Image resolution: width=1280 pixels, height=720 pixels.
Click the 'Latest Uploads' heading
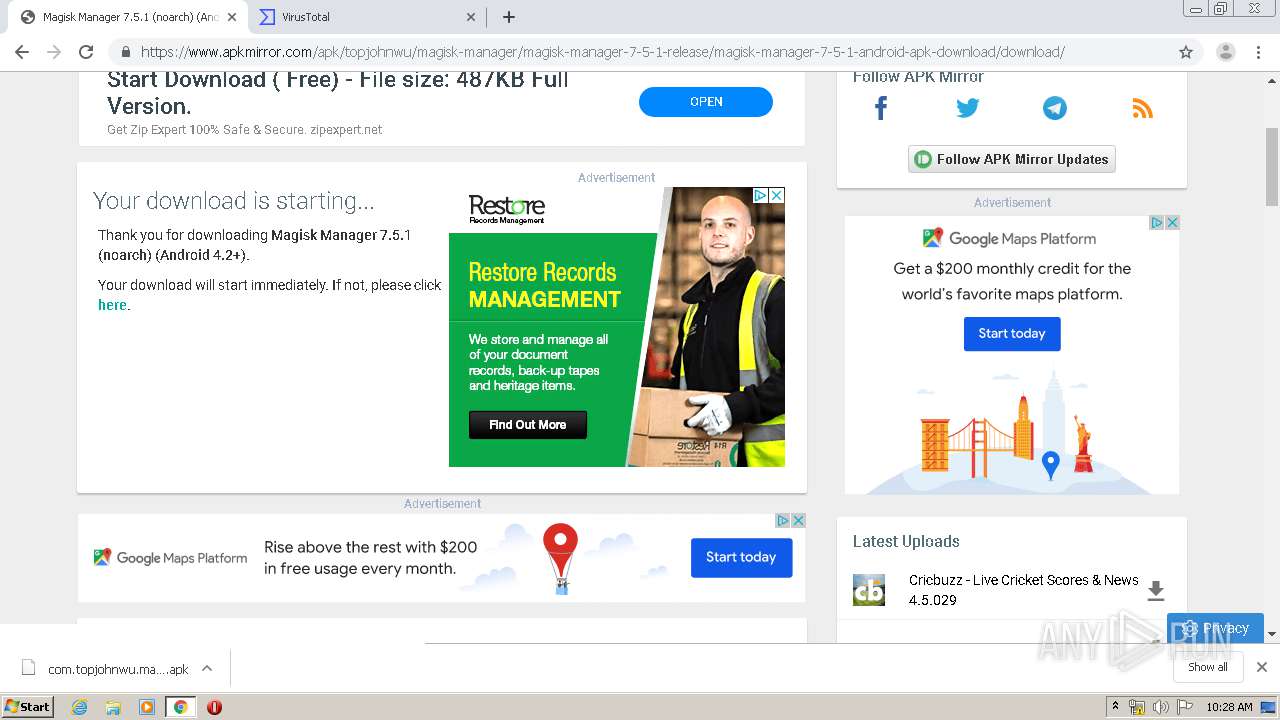pyautogui.click(x=906, y=541)
